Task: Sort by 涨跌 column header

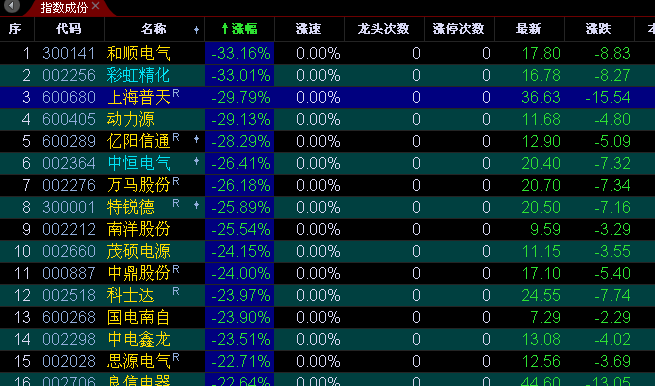Action: click(x=598, y=29)
